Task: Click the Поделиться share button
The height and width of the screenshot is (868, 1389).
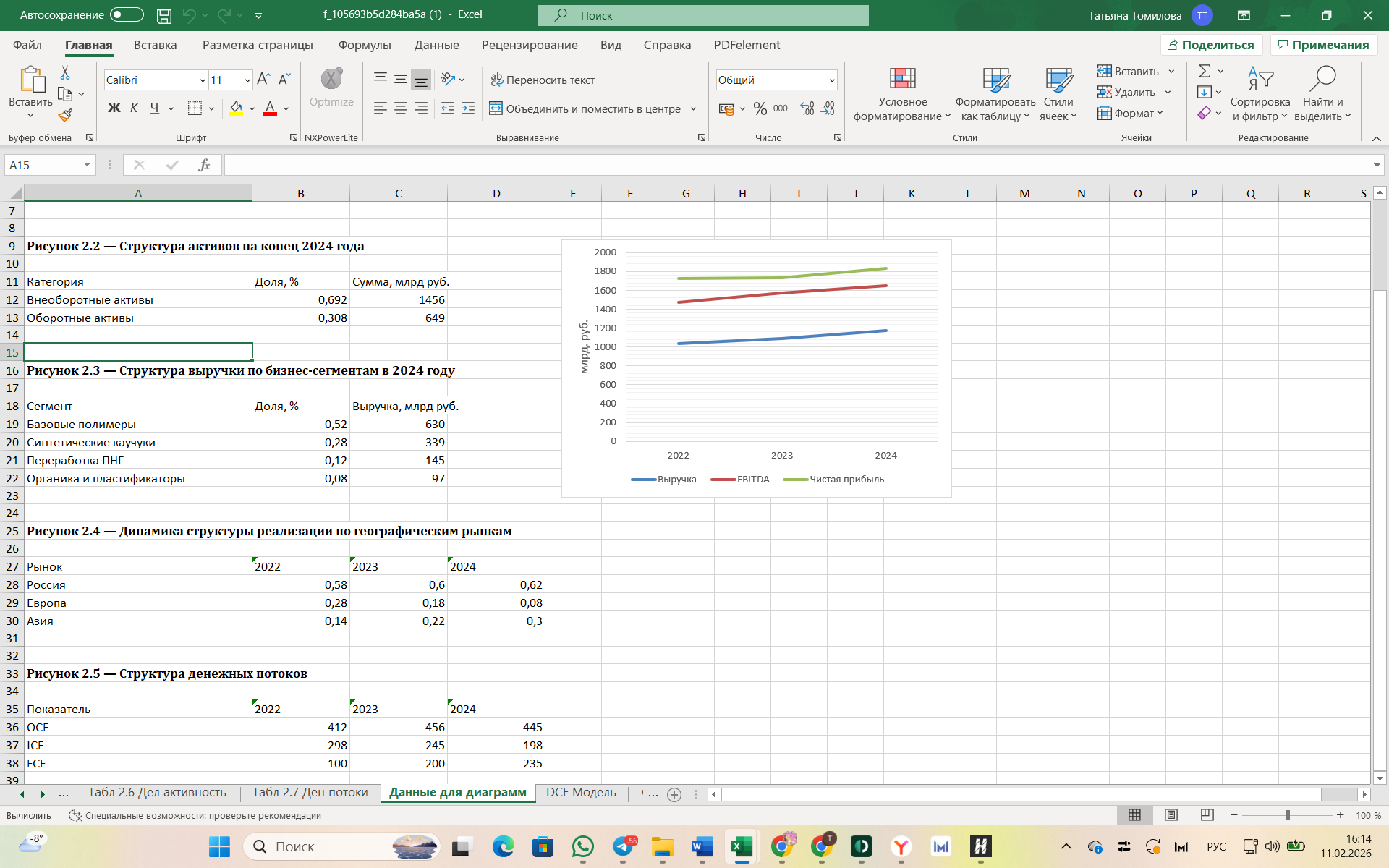Action: (x=1211, y=45)
